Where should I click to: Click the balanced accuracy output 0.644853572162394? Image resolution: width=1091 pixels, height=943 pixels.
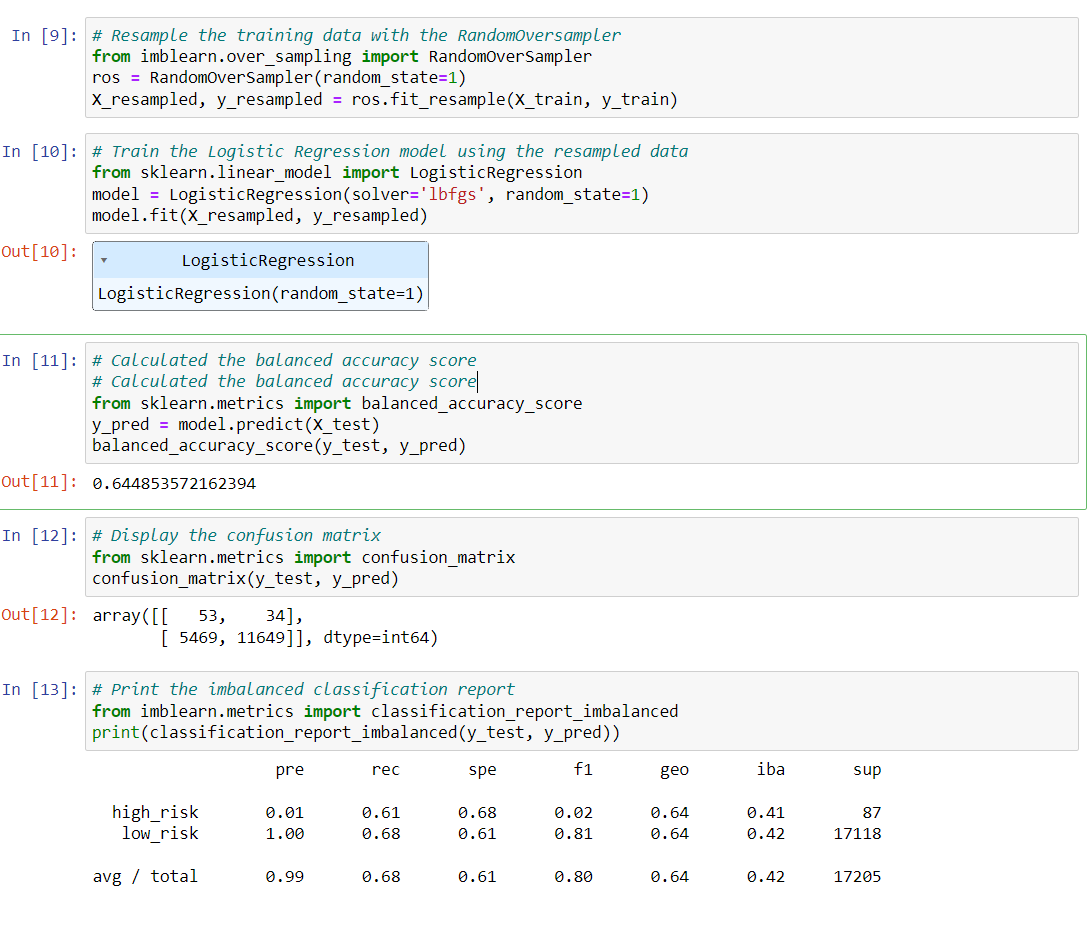174,484
